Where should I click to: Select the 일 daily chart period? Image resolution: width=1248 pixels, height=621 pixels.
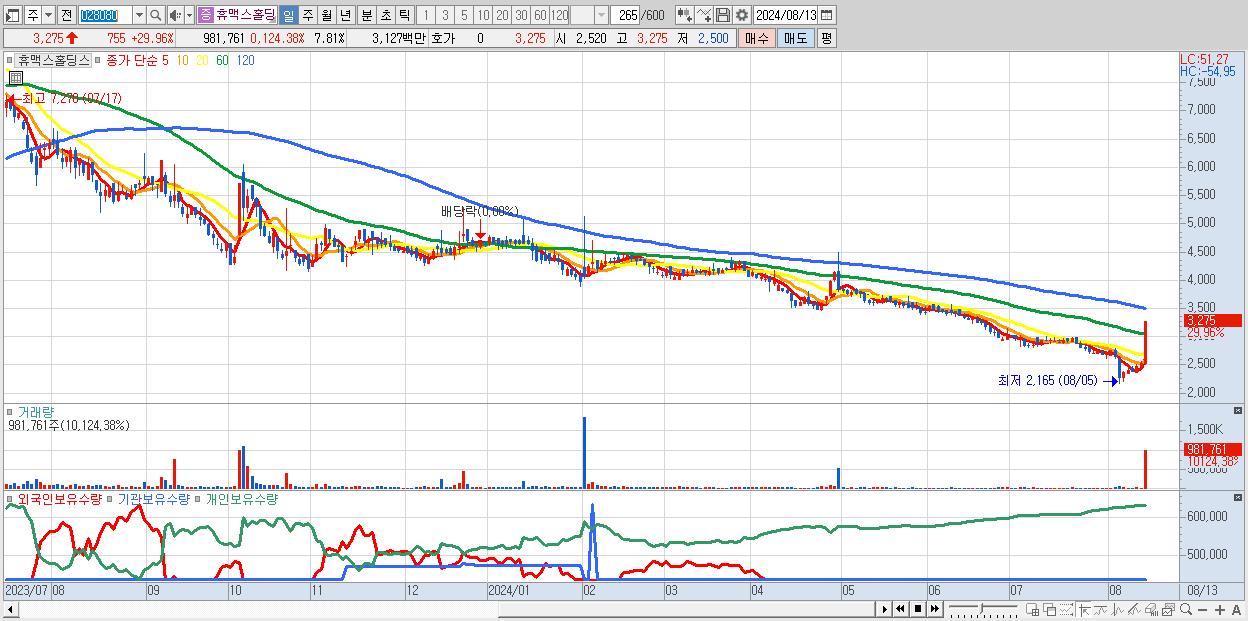288,15
